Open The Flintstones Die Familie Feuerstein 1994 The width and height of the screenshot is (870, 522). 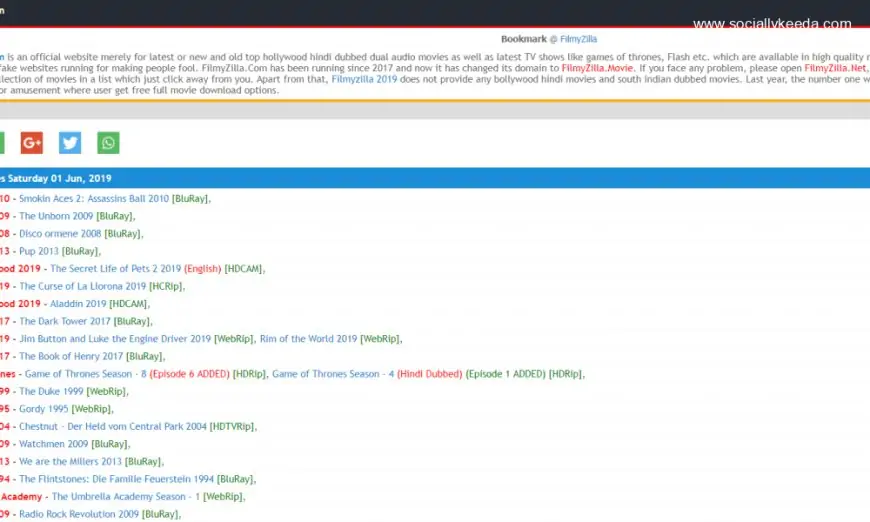click(116, 480)
